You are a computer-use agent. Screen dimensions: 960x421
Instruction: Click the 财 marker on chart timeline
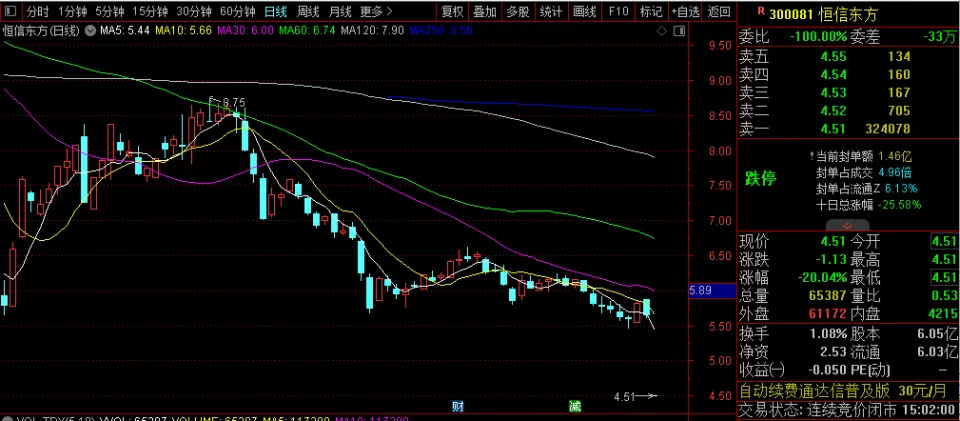[x=457, y=406]
